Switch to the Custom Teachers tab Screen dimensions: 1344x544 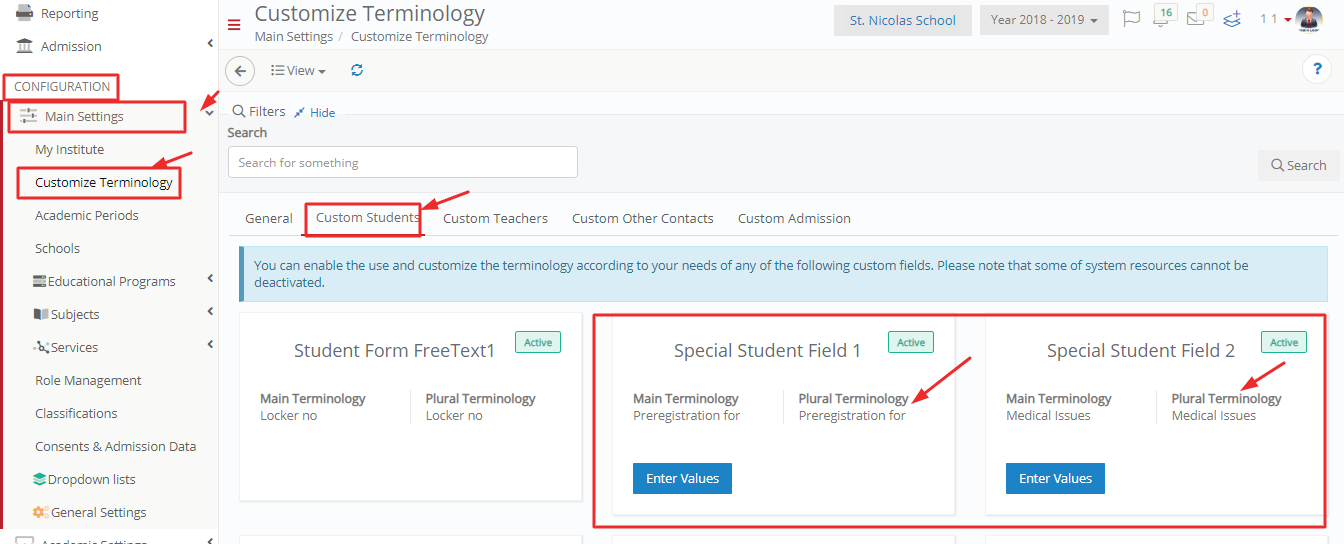pos(495,218)
